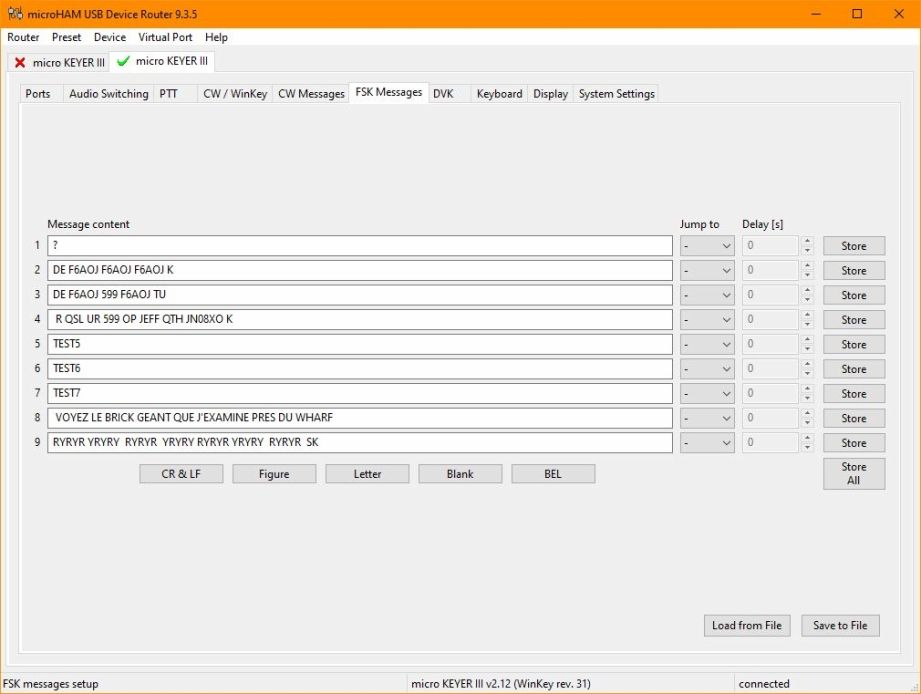Insert a CR & LF code
The width and height of the screenshot is (921, 694).
point(181,474)
